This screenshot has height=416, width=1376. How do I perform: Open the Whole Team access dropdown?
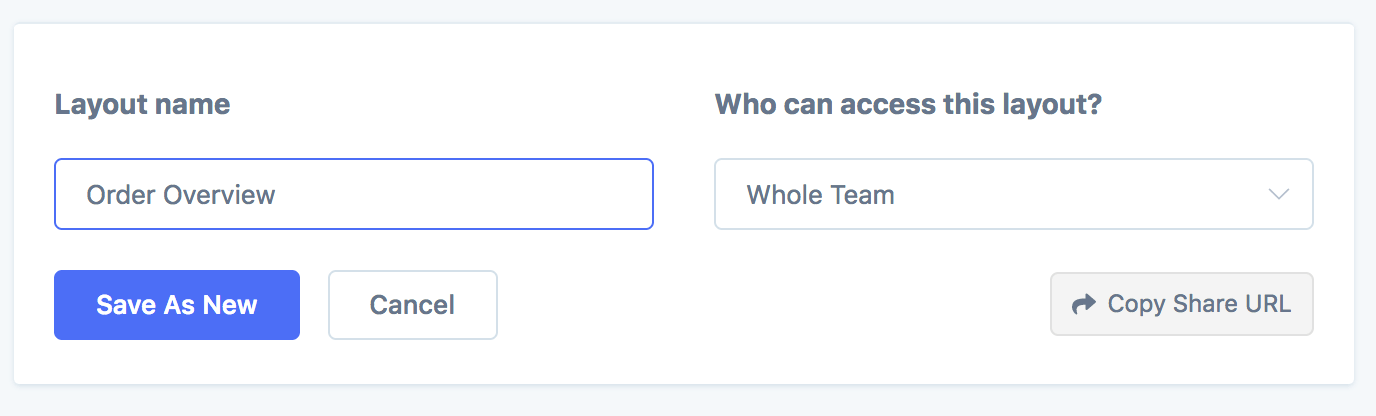(1013, 194)
